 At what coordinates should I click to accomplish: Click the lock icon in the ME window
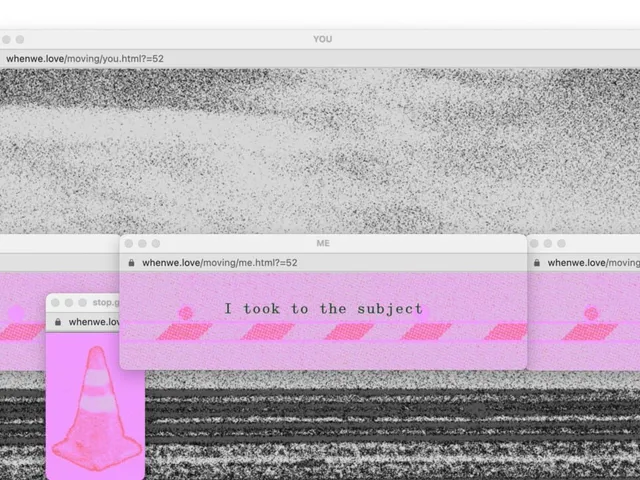click(131, 263)
